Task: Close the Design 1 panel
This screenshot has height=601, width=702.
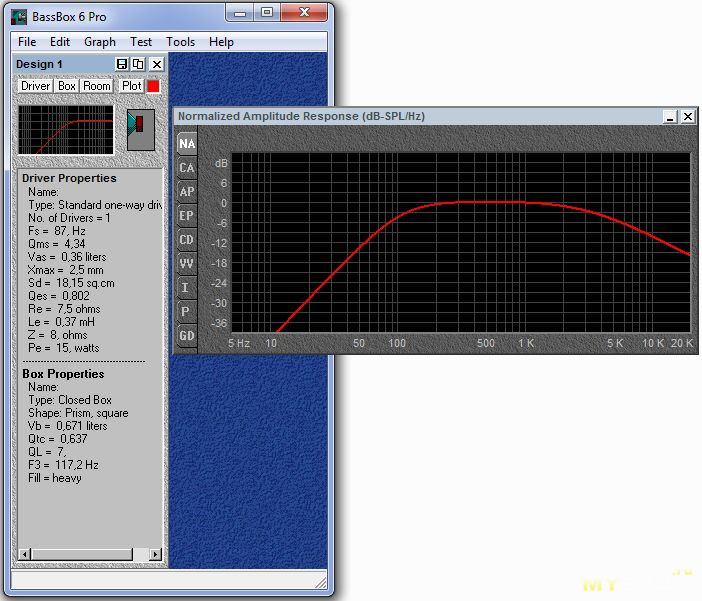Action: [157, 64]
